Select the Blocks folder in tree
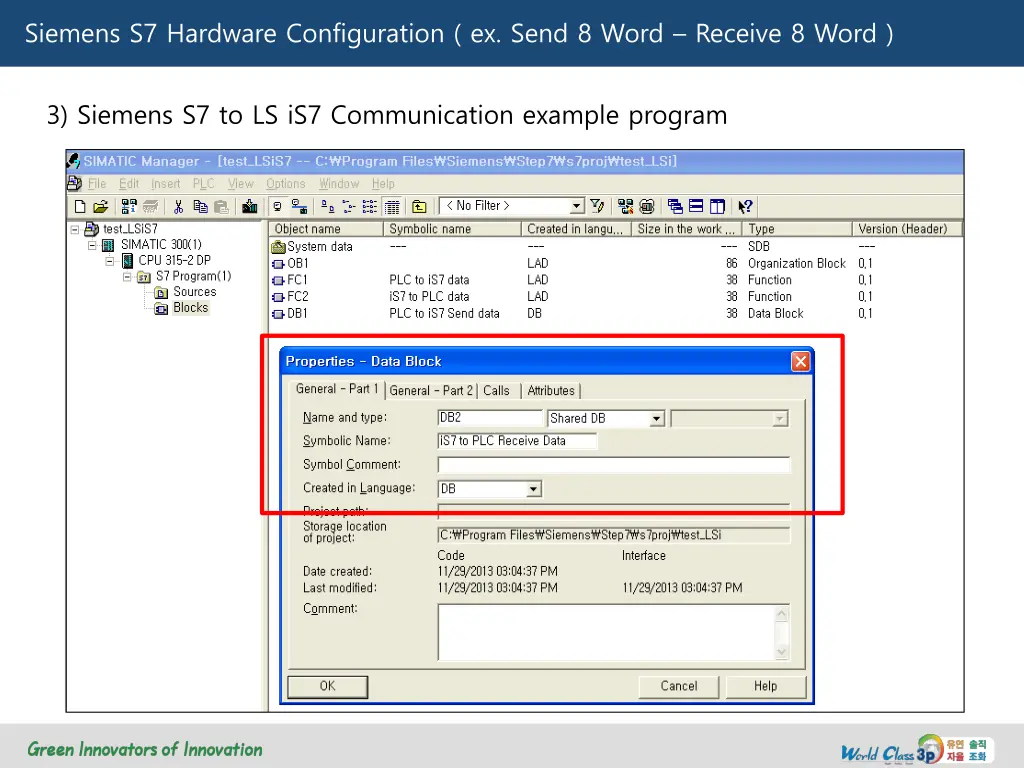 (x=190, y=308)
